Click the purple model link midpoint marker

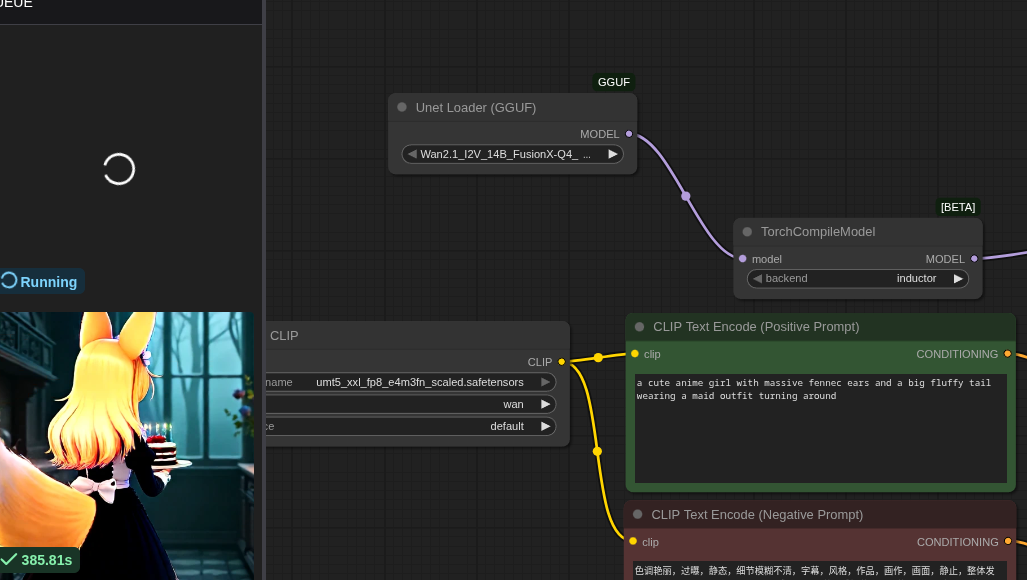(x=686, y=196)
